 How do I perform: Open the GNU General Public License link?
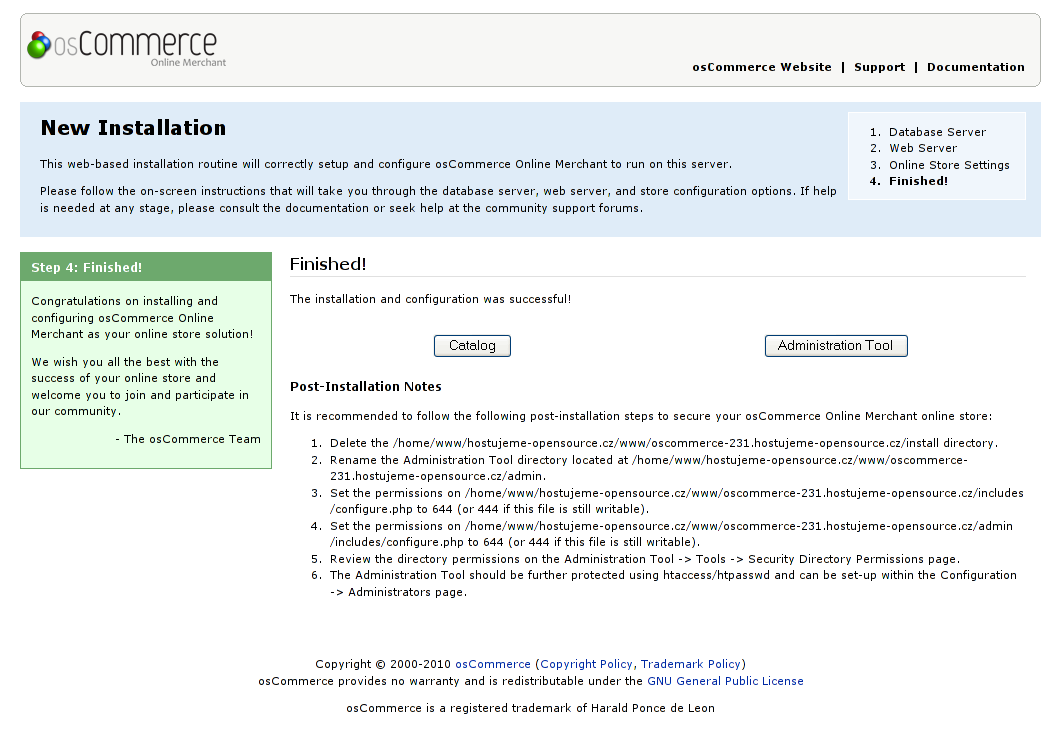point(725,681)
